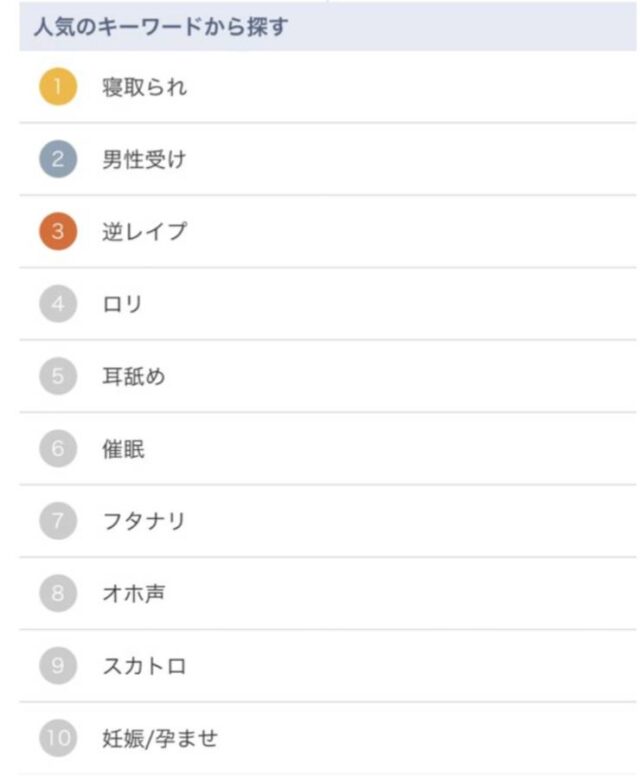The width and height of the screenshot is (640, 783).
Task: Click the gold rank 1 badge
Action: (58, 87)
